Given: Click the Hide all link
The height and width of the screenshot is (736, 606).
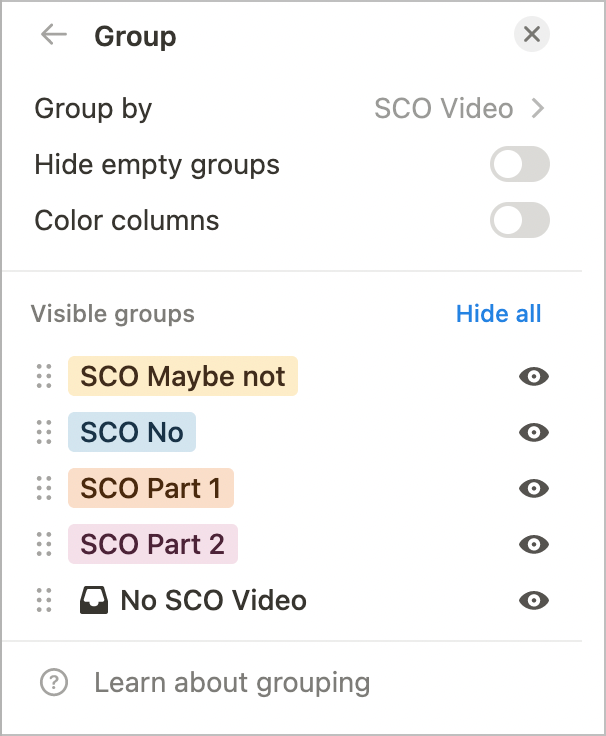Looking at the screenshot, I should (x=498, y=314).
